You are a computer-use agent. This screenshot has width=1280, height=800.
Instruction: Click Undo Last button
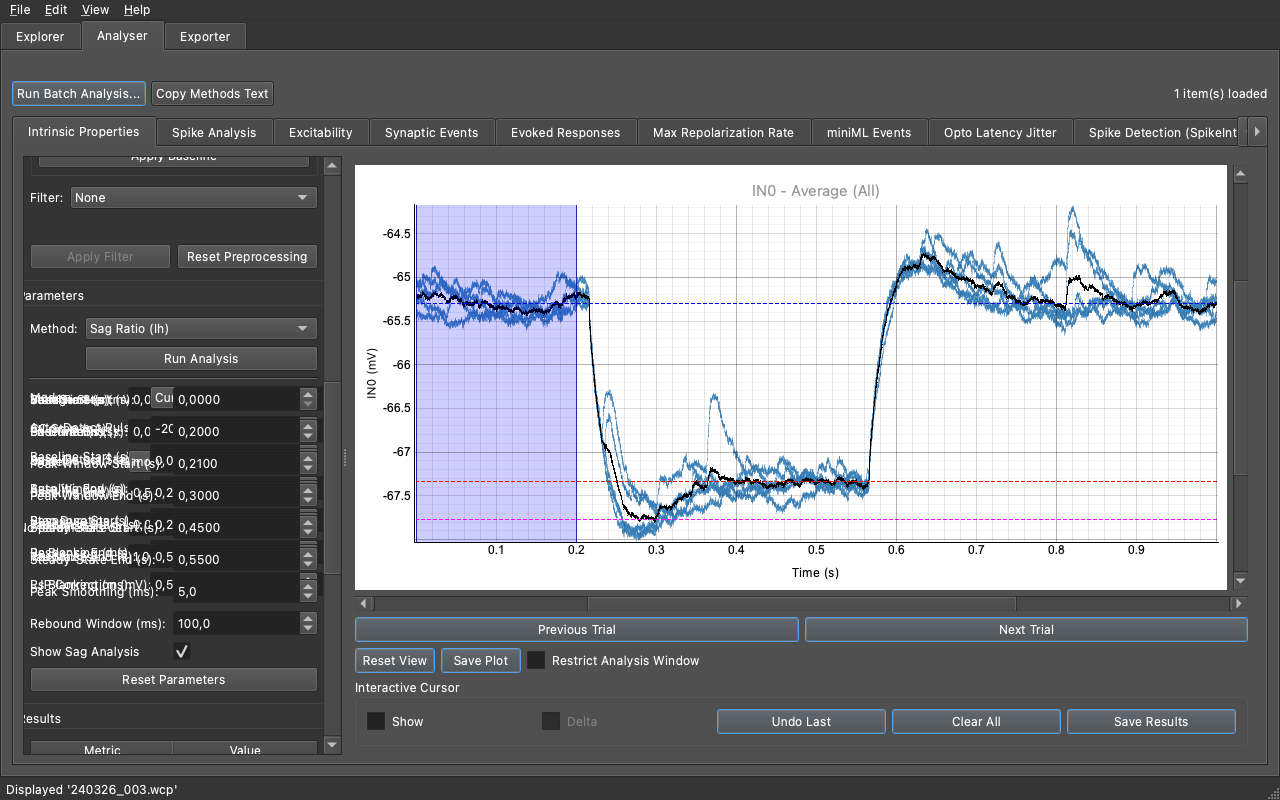(x=801, y=722)
